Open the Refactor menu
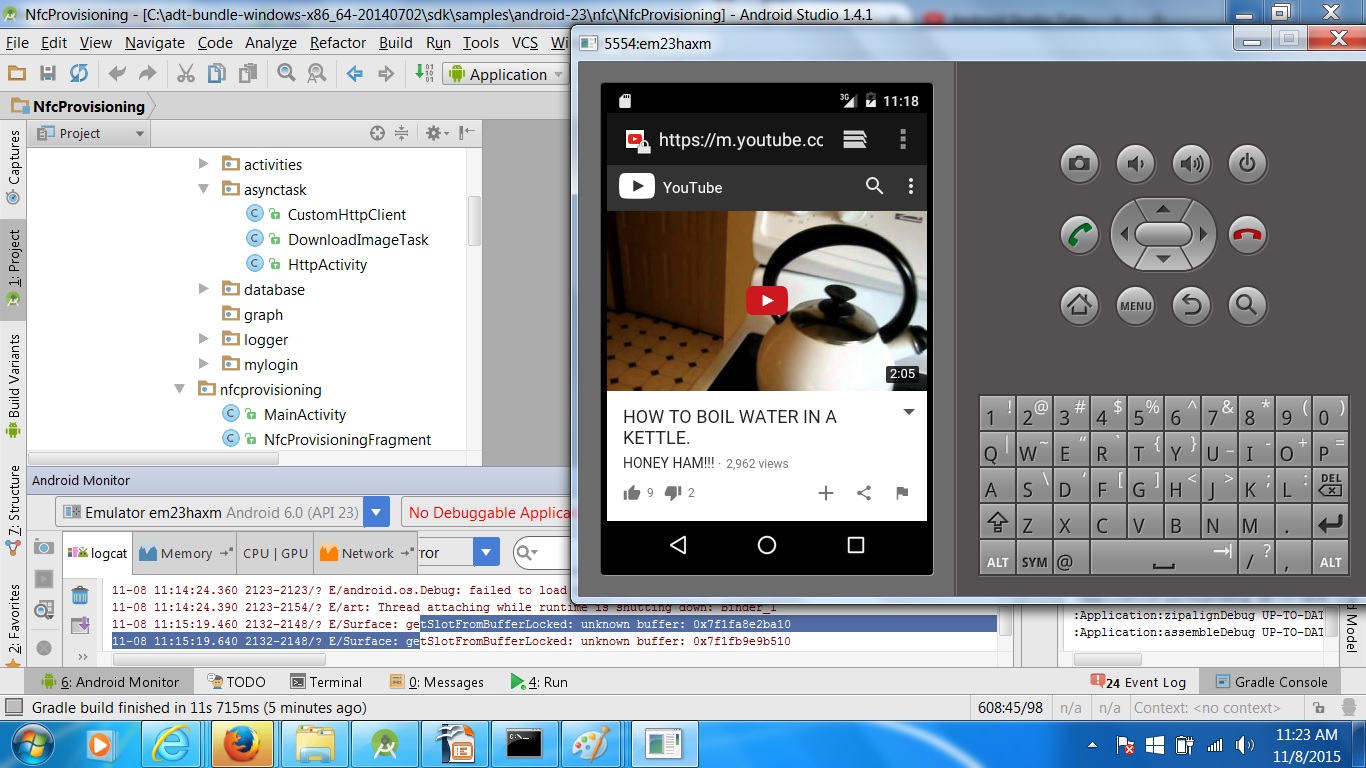Viewport: 1366px width, 768px height. click(x=338, y=42)
